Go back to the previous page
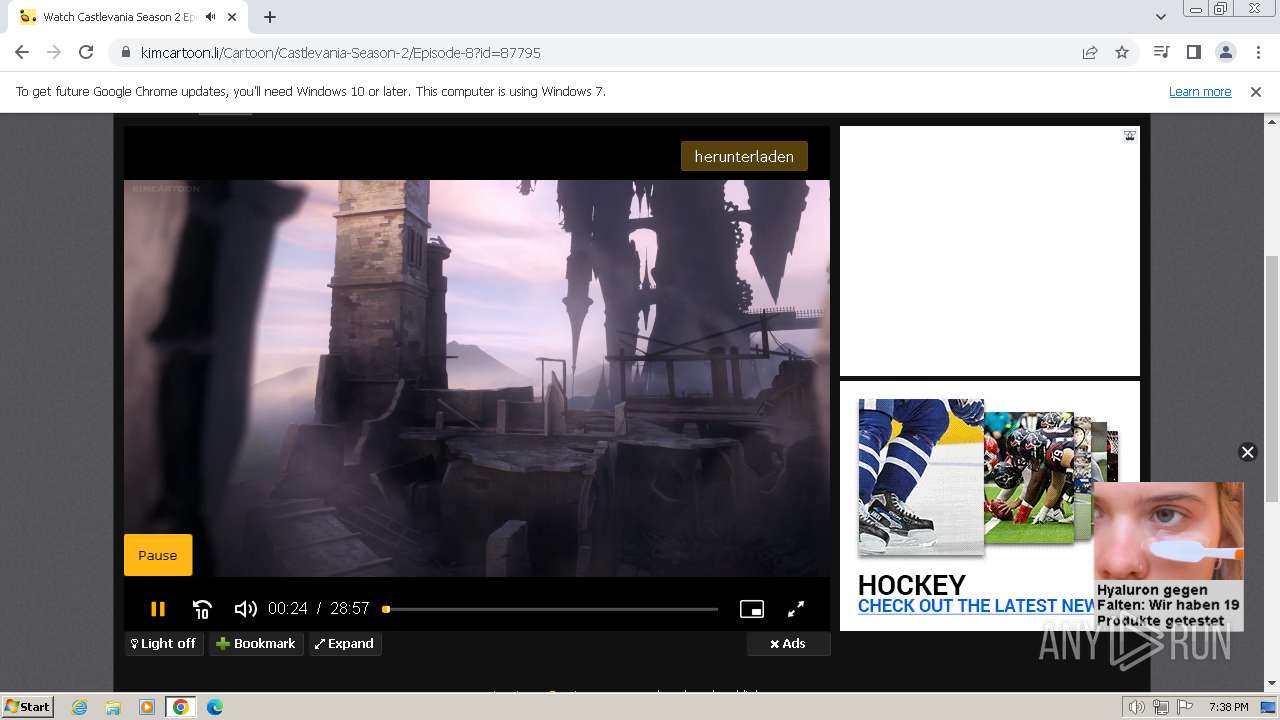Screen dimensions: 1280x720 tap(22, 52)
